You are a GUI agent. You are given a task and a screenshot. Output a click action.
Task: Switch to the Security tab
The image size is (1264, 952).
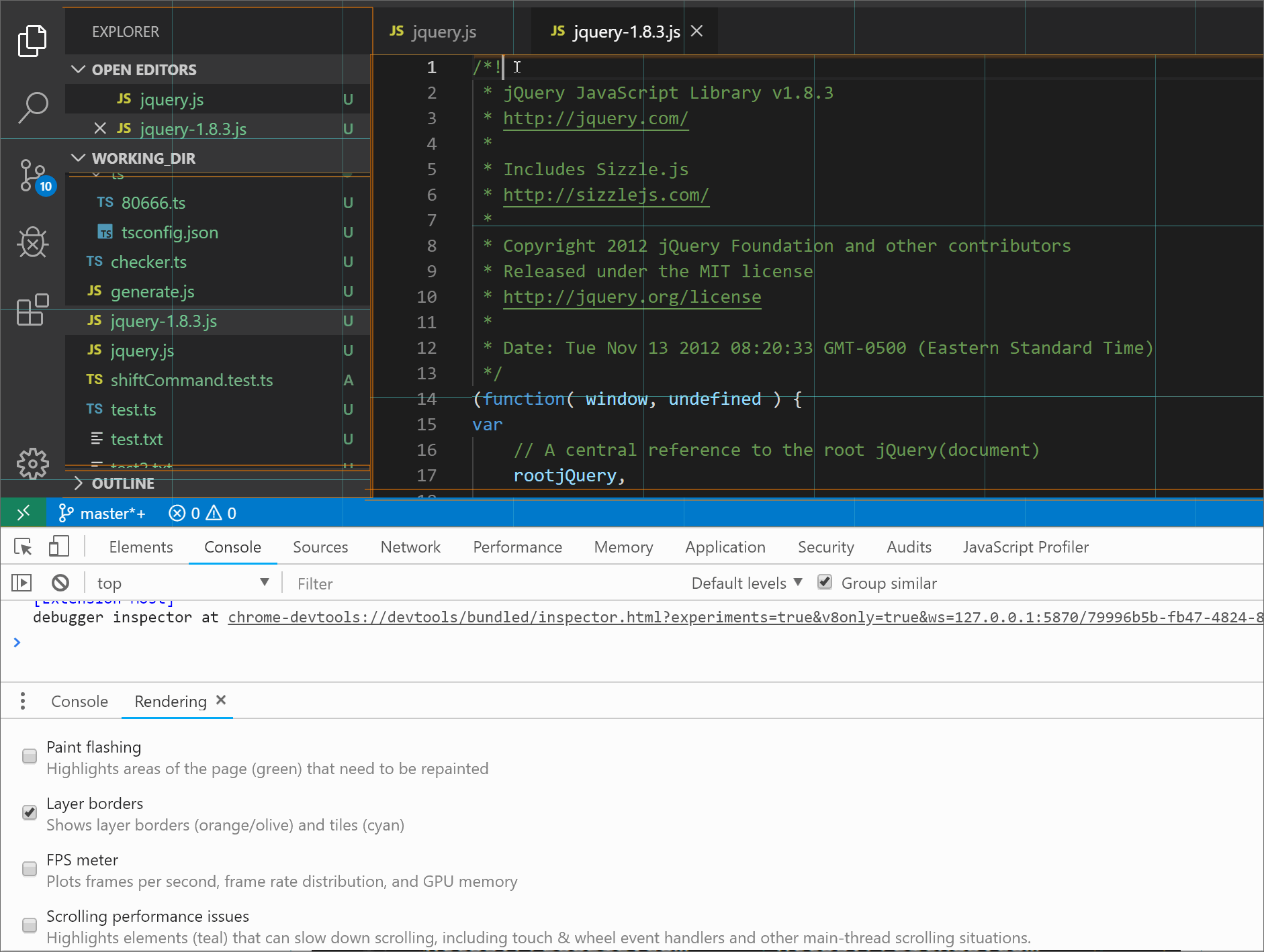826,547
